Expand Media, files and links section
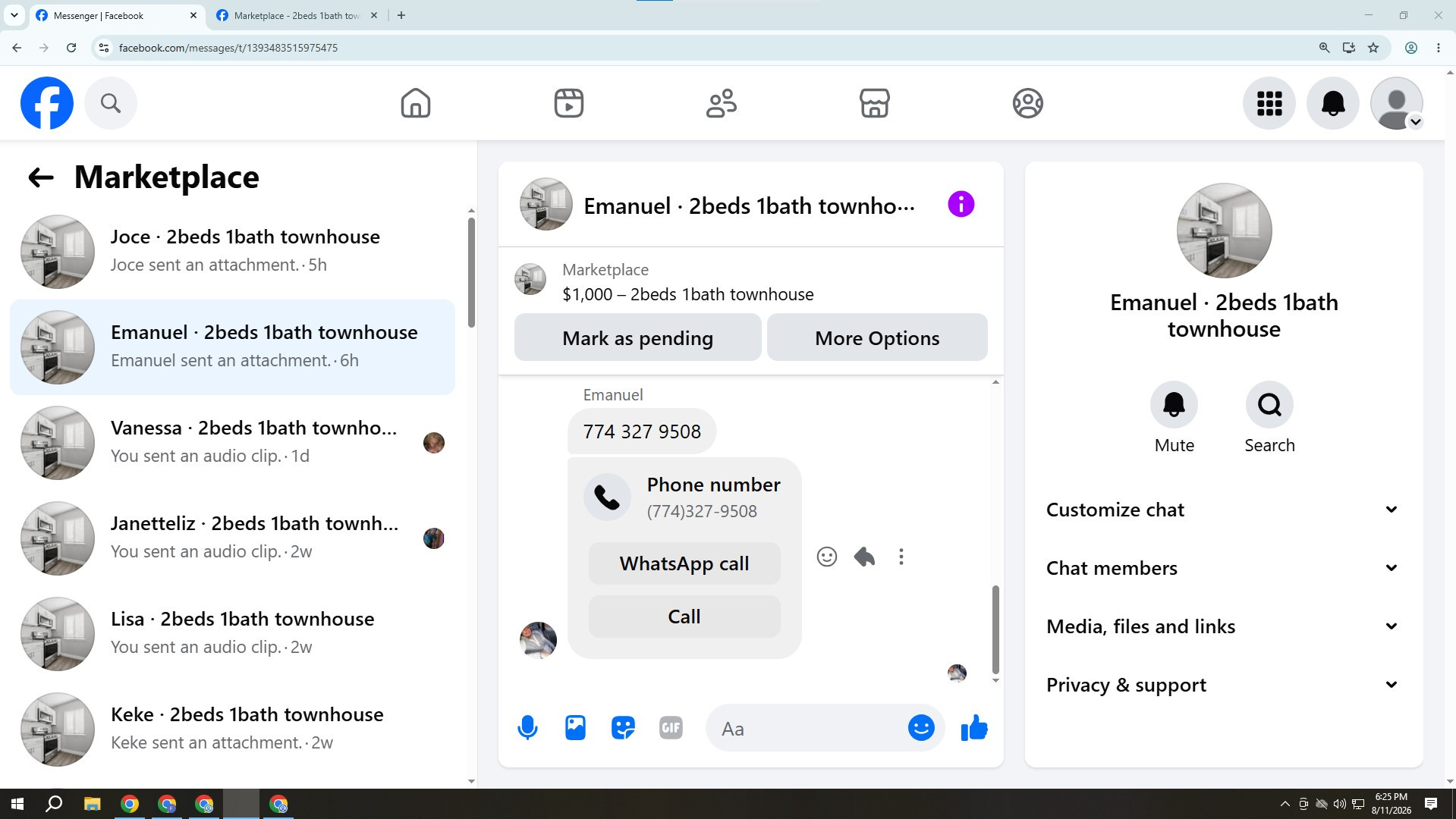The image size is (1456, 819). [x=1223, y=627]
